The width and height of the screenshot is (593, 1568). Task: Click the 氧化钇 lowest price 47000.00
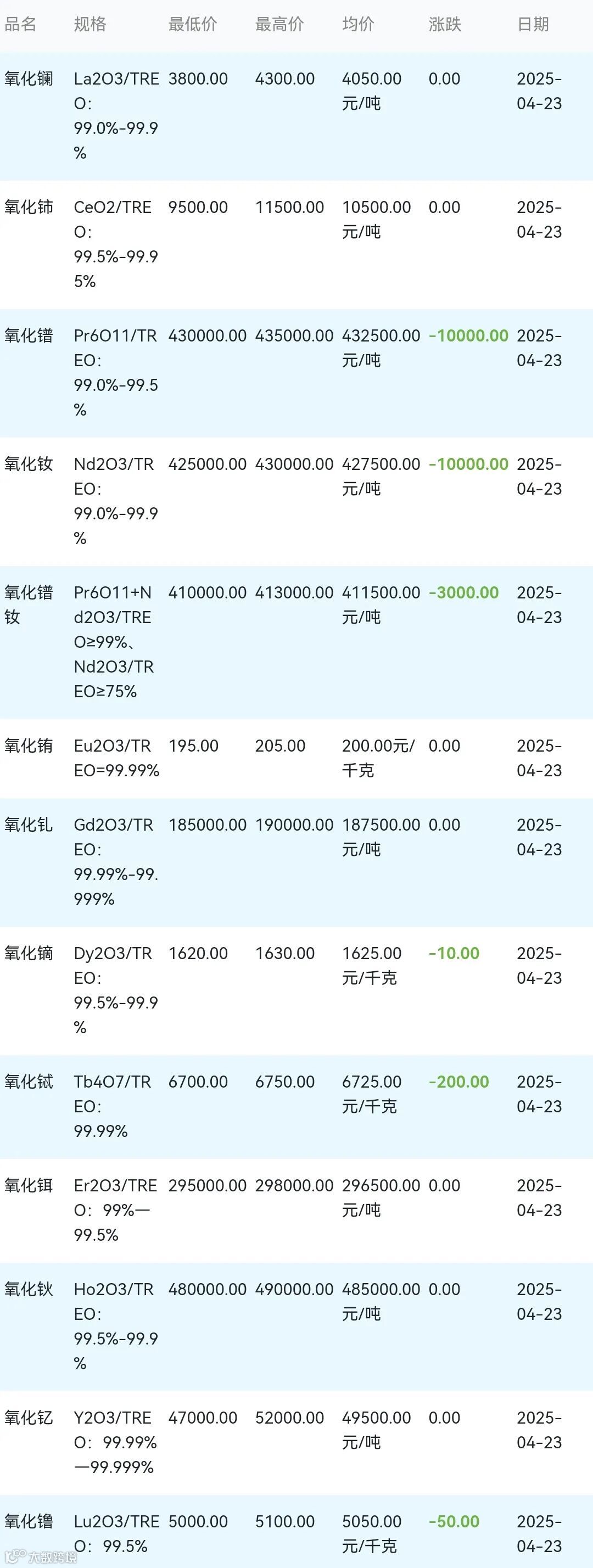(203, 1418)
